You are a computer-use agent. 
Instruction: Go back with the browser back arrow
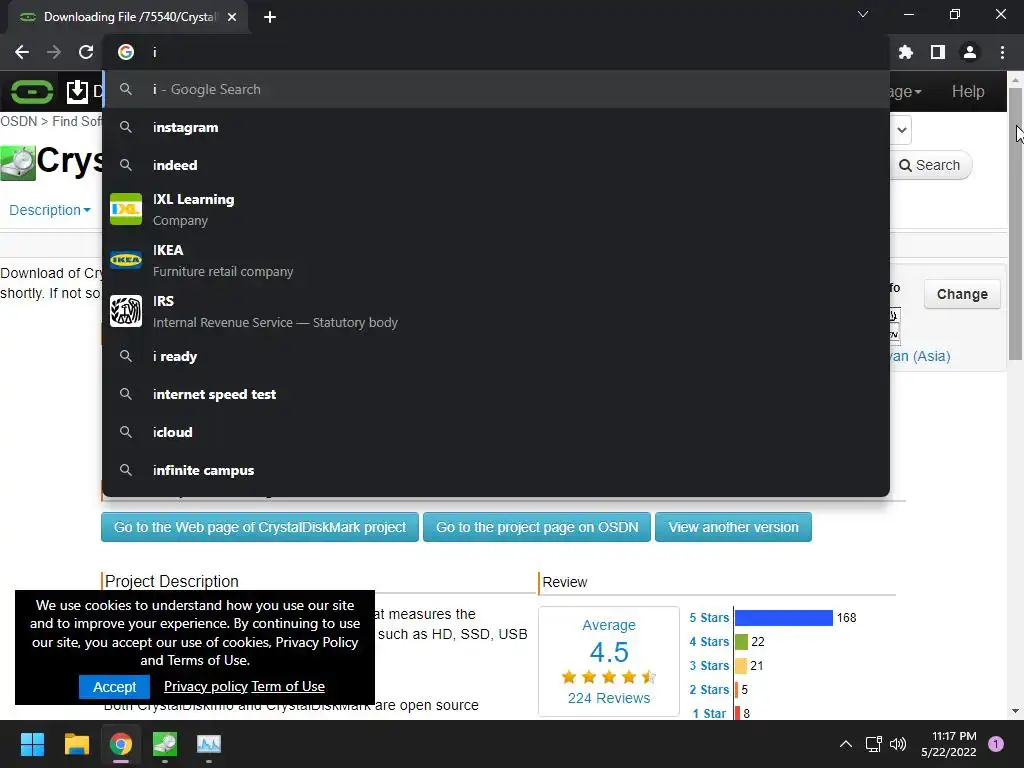click(x=22, y=52)
